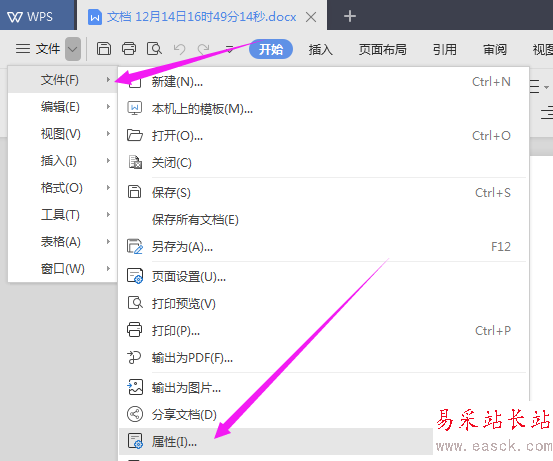
Task: Expand the arrow next to 工具(T)
Action: click(x=108, y=214)
